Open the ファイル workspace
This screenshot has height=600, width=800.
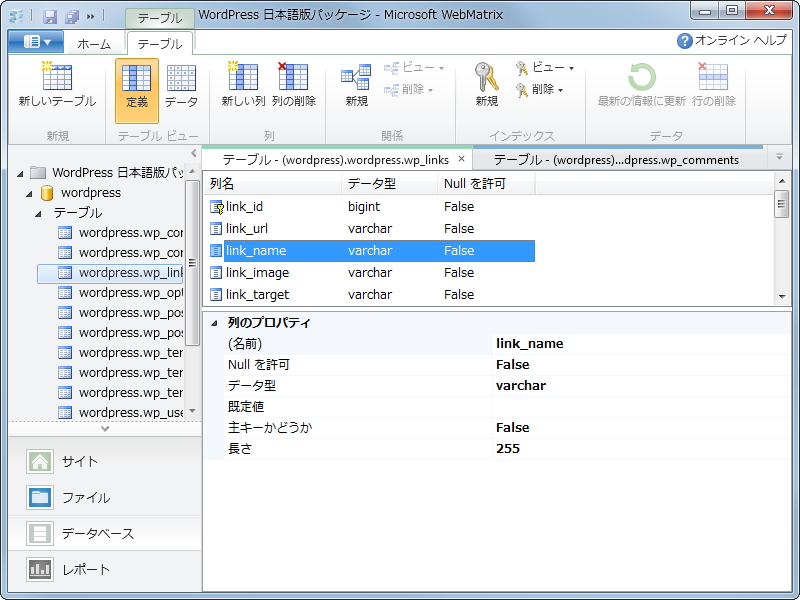(x=105, y=497)
